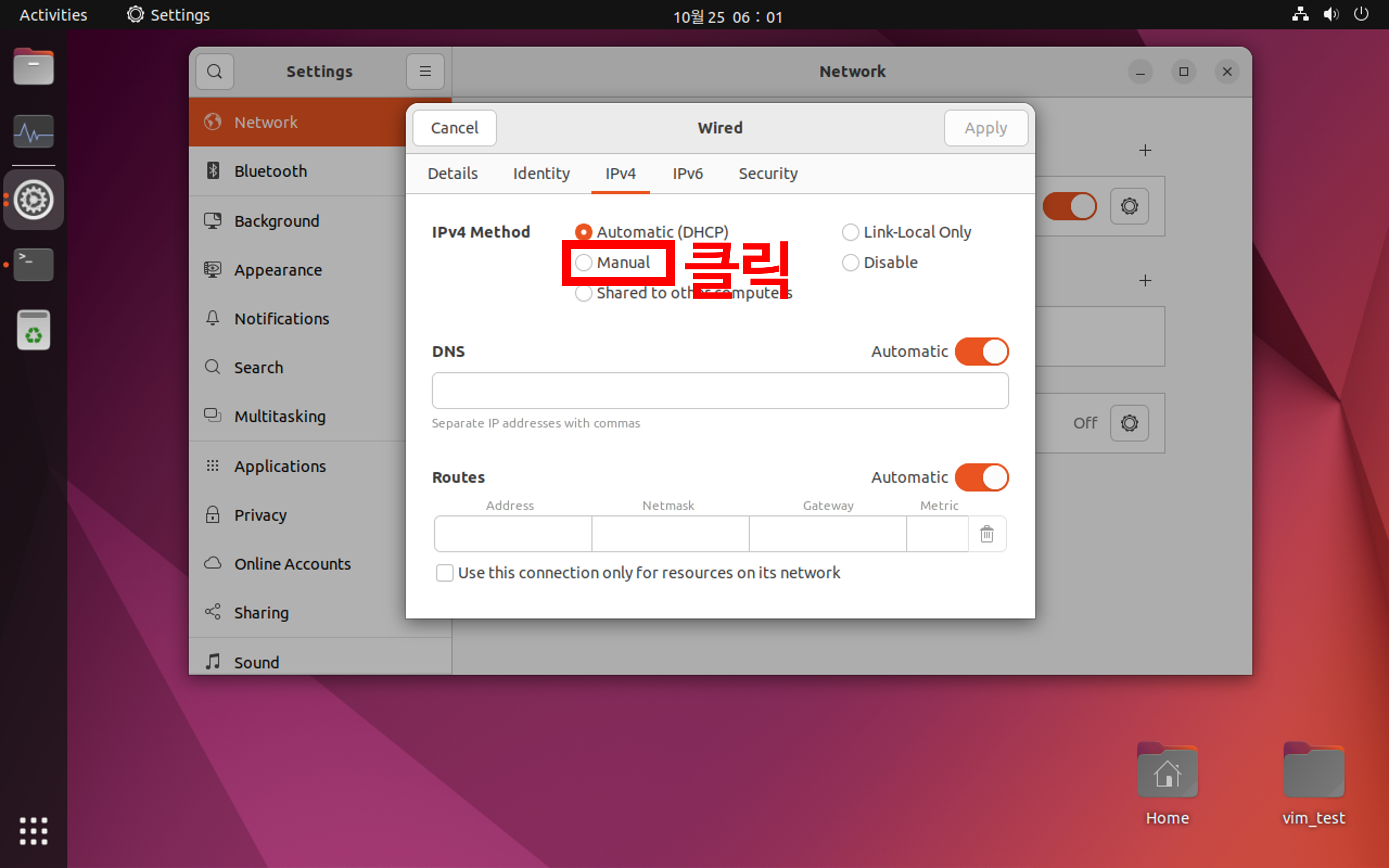The height and width of the screenshot is (868, 1389).
Task: Click the DNS address input field
Action: point(719,391)
